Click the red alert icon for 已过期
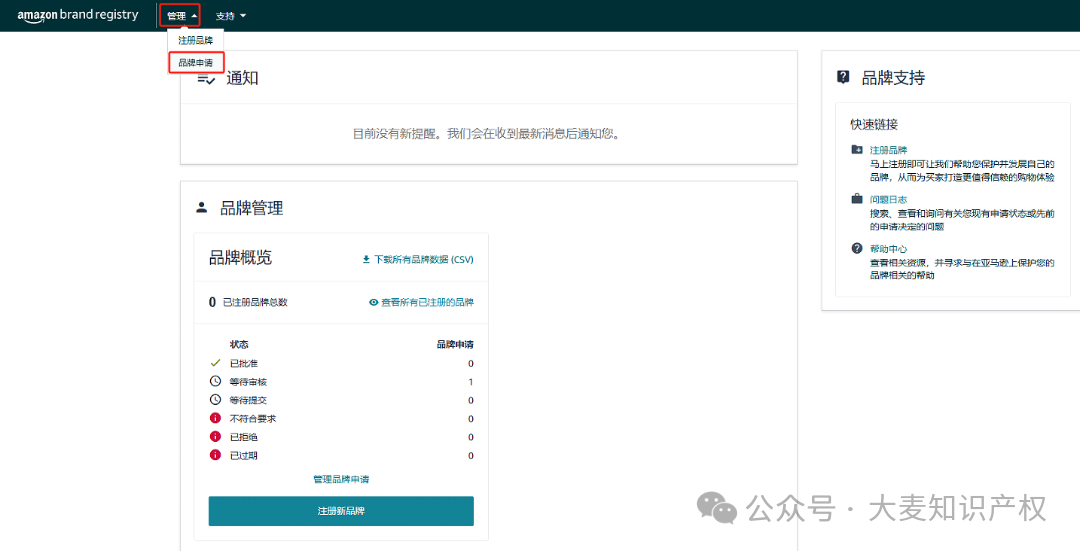 (x=216, y=455)
